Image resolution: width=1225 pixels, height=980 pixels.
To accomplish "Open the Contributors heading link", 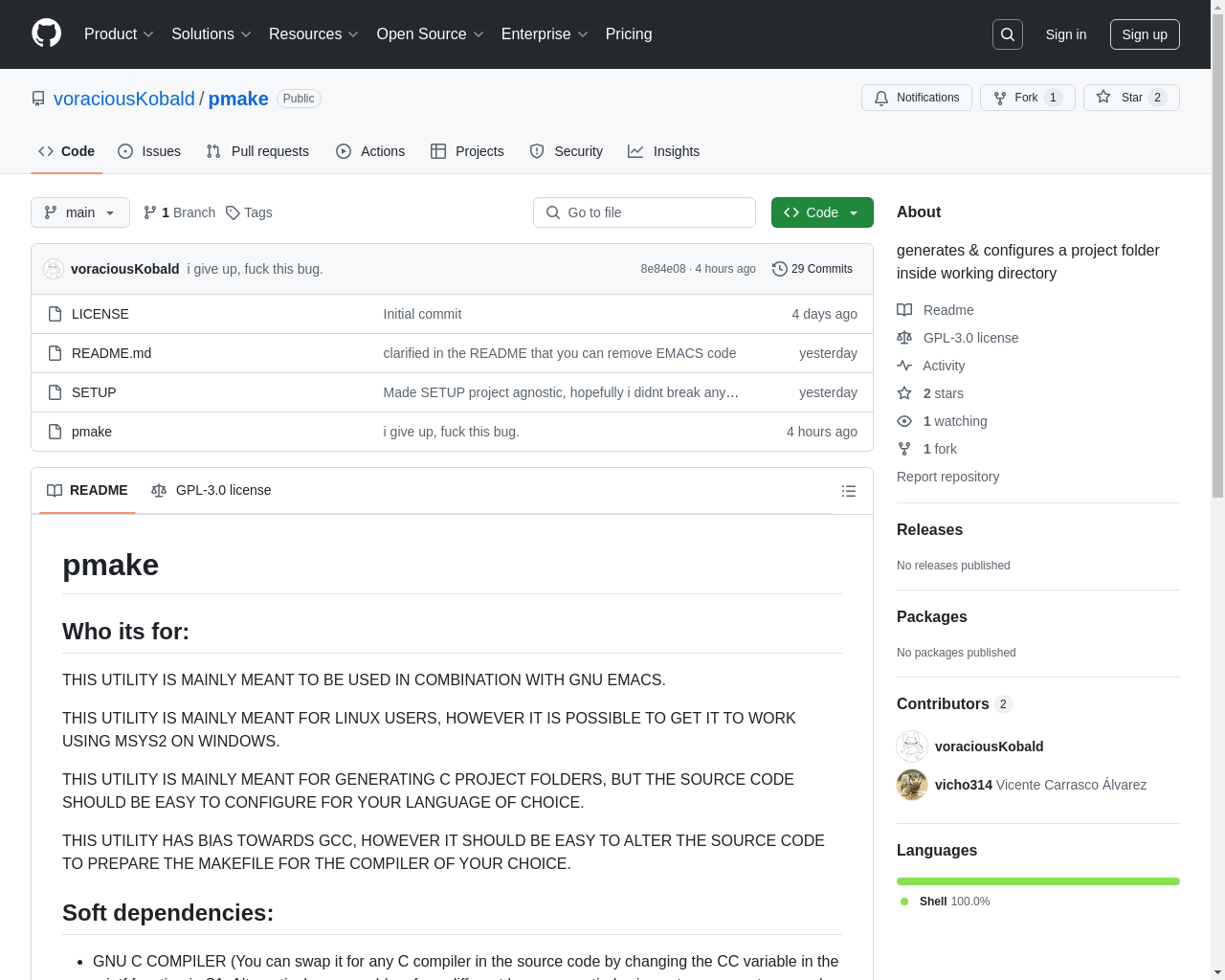I will coord(954,704).
